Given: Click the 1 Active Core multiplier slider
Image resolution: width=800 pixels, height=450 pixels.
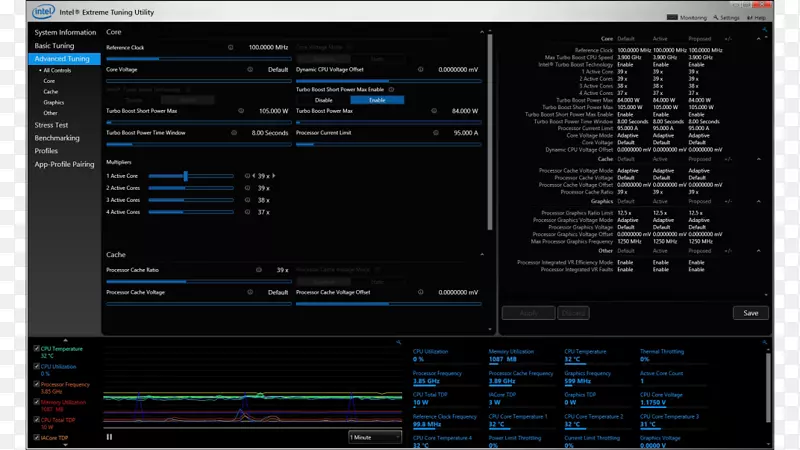Looking at the screenshot, I should pos(185,176).
